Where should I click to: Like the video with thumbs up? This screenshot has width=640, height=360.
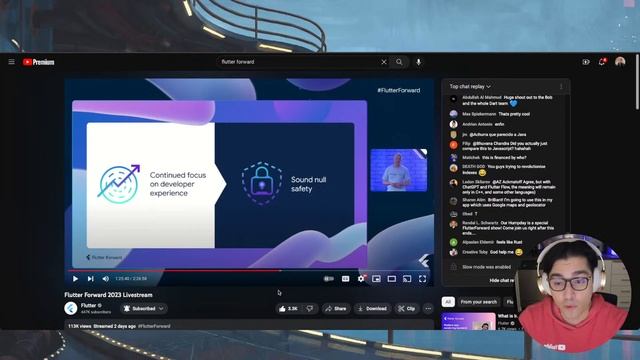click(289, 309)
